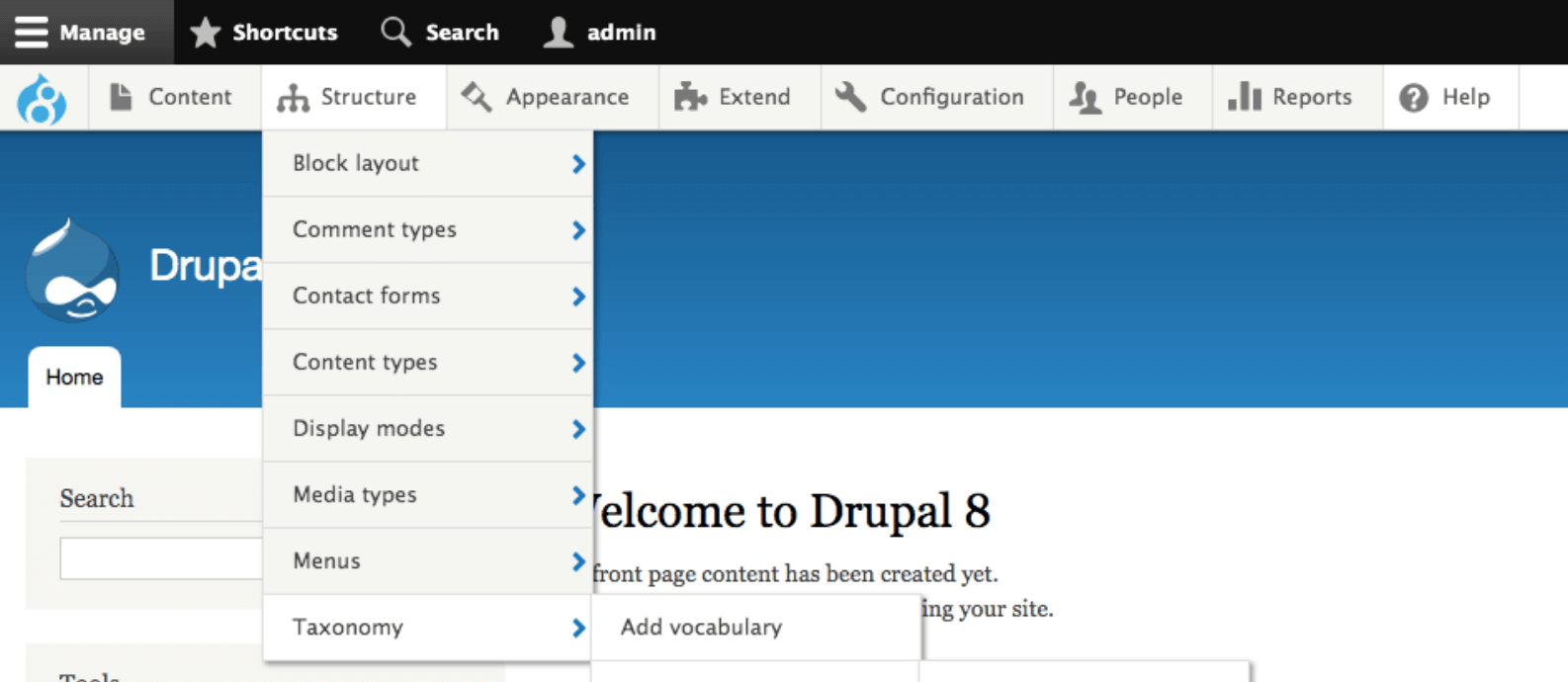Click the Configuration wrench icon
This screenshot has width=1568, height=682.
point(850,97)
